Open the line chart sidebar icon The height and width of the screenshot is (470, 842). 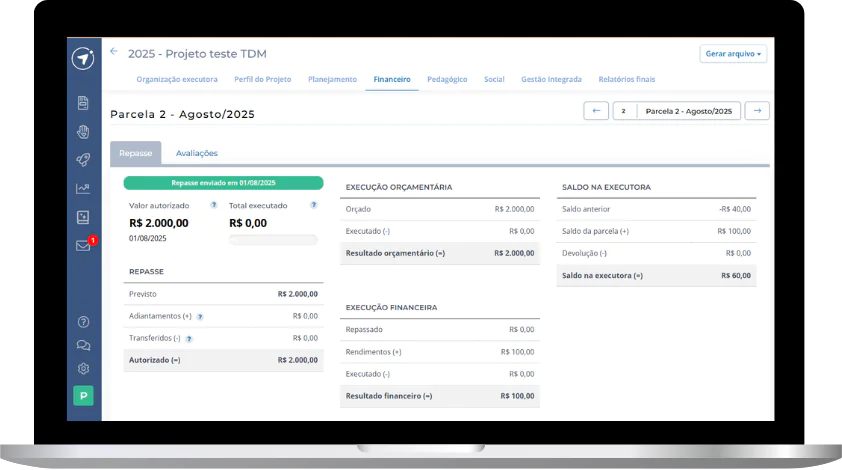84,188
